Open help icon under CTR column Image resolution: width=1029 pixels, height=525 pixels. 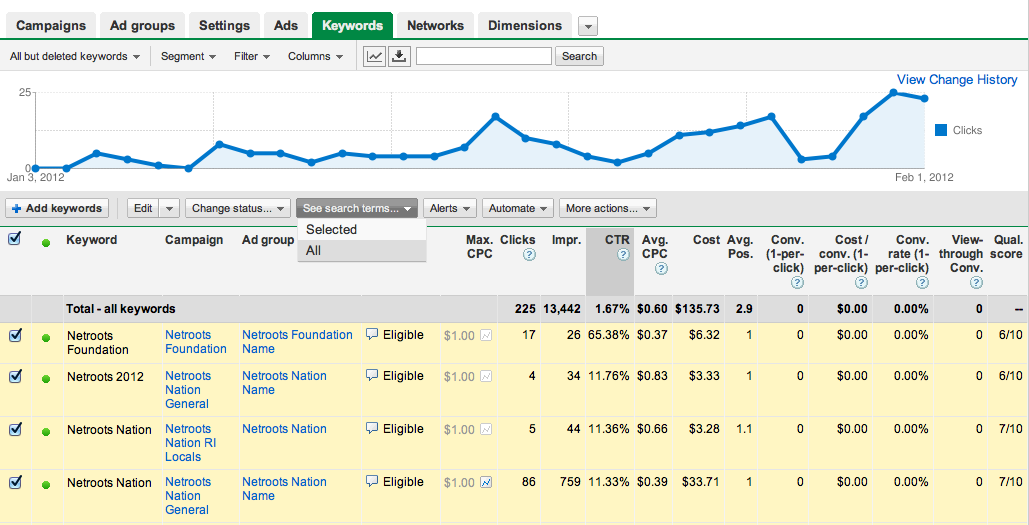[623, 255]
